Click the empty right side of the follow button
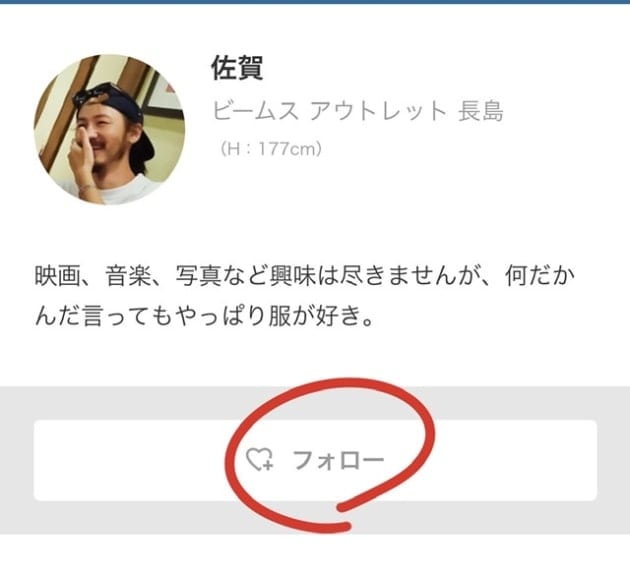 pyautogui.click(x=514, y=460)
